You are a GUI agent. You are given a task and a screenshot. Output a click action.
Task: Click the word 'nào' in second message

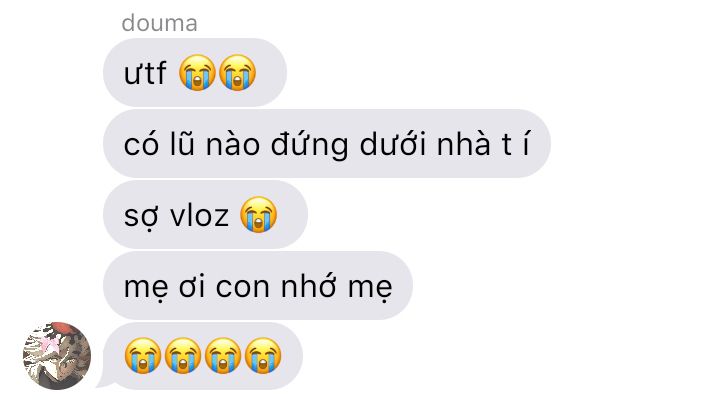[x=233, y=144]
